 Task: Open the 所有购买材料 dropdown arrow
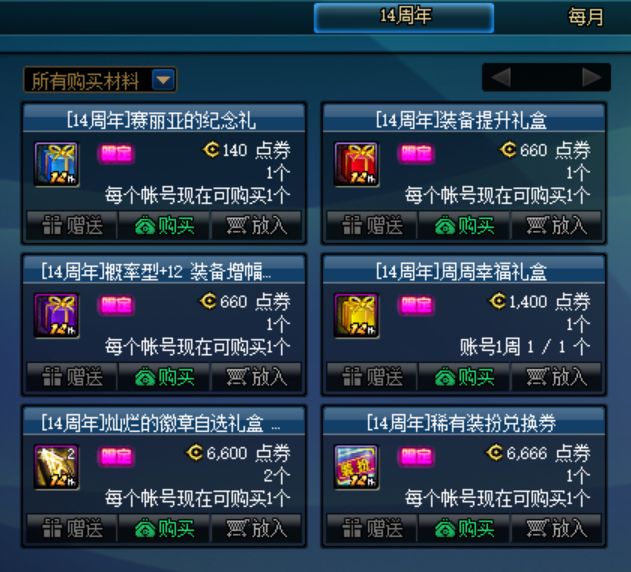coord(163,80)
